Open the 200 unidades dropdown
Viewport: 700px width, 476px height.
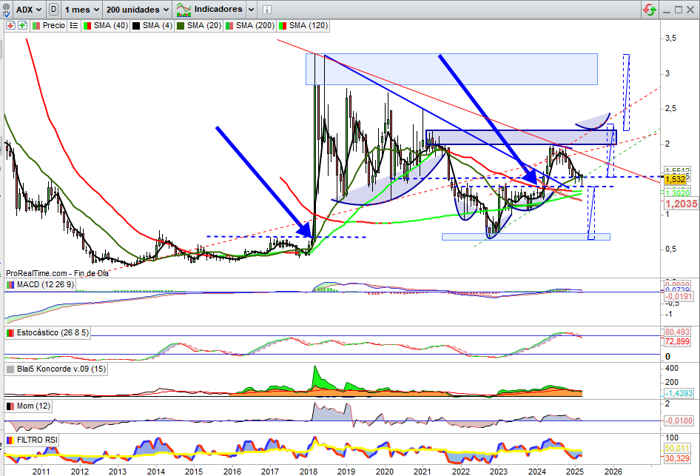pos(138,9)
